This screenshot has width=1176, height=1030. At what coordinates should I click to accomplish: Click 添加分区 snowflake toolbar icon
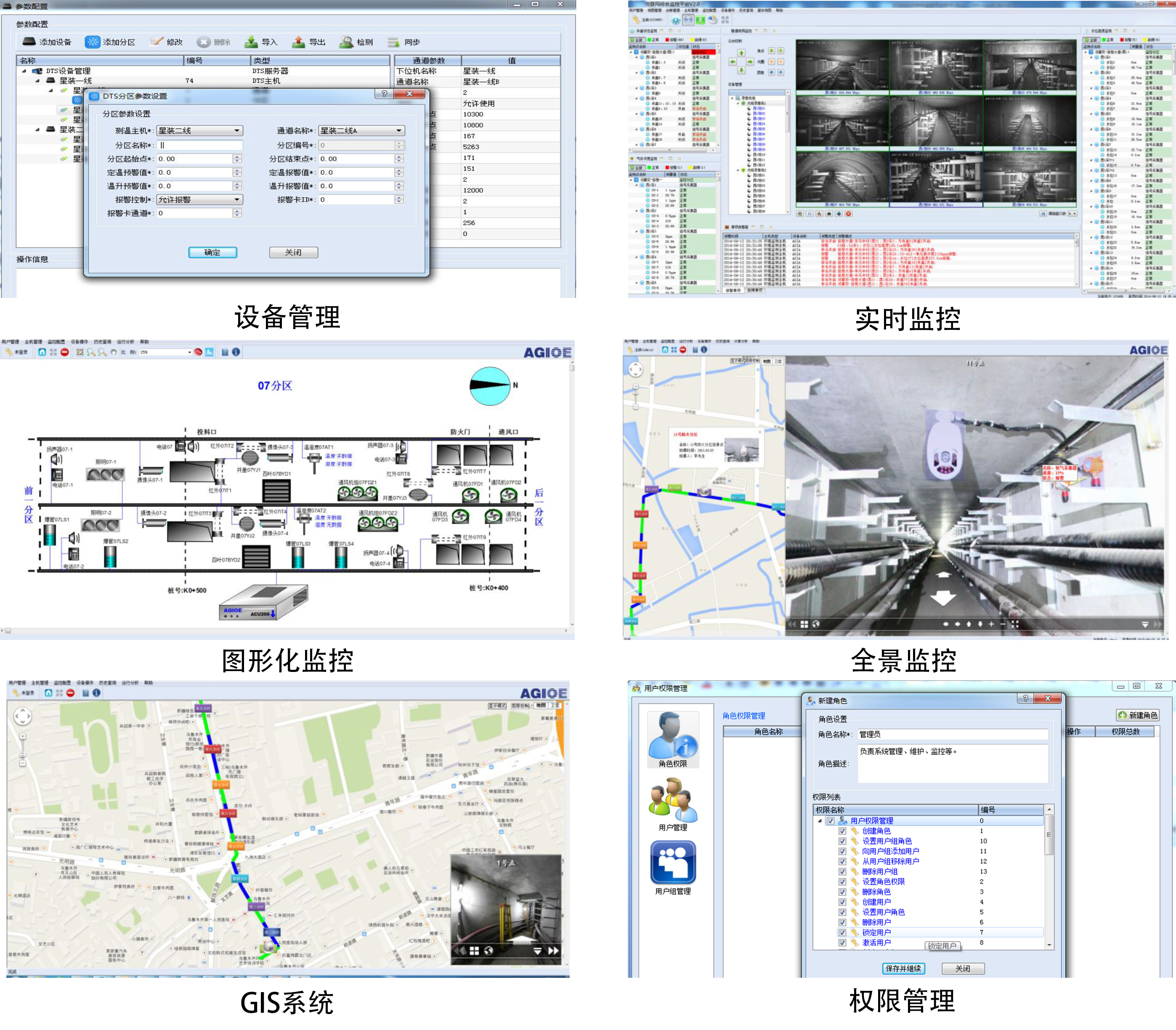click(92, 42)
